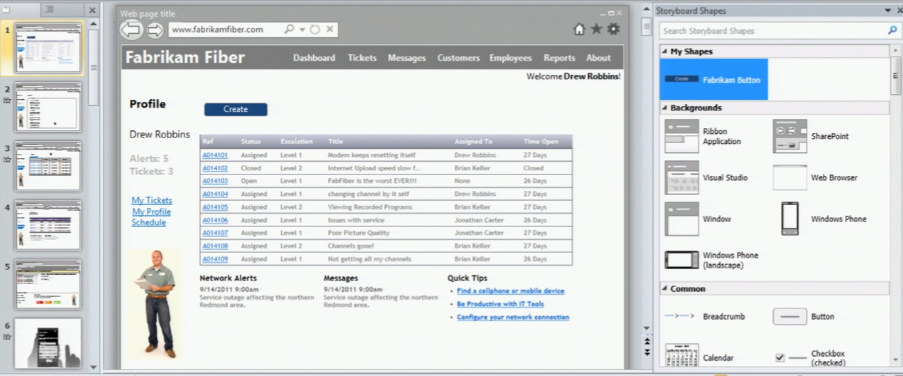The image size is (903, 376).
Task: Click the home icon in mockup browser
Action: [579, 29]
